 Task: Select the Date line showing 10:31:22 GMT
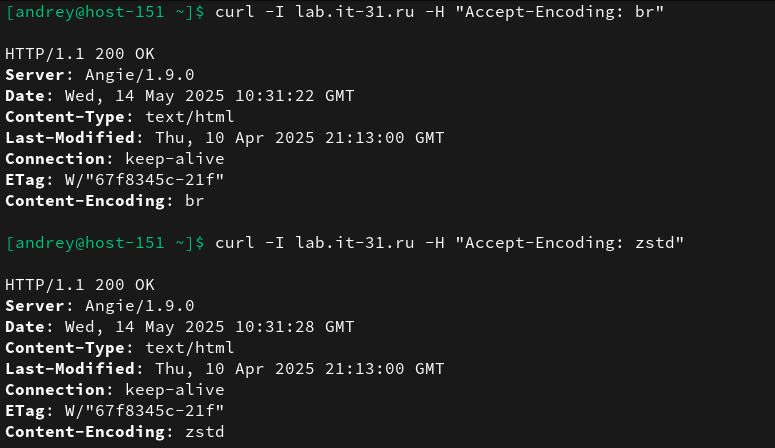(x=180, y=96)
